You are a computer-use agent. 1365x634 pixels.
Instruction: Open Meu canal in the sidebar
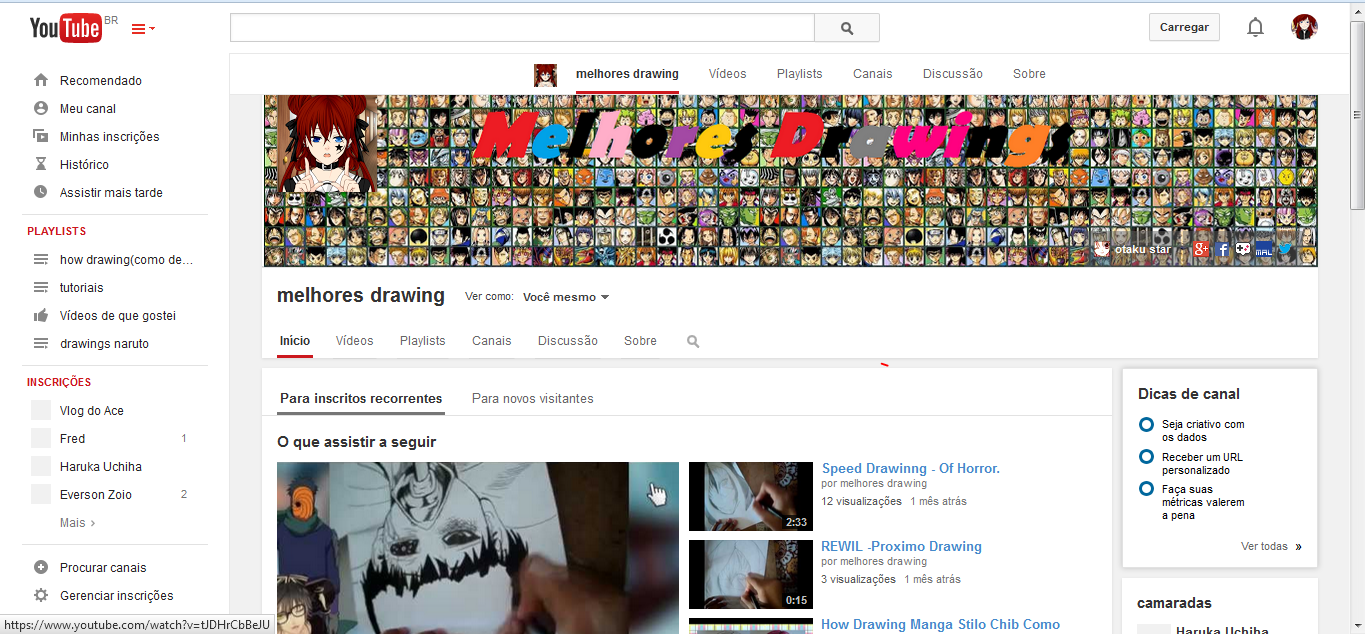87,109
